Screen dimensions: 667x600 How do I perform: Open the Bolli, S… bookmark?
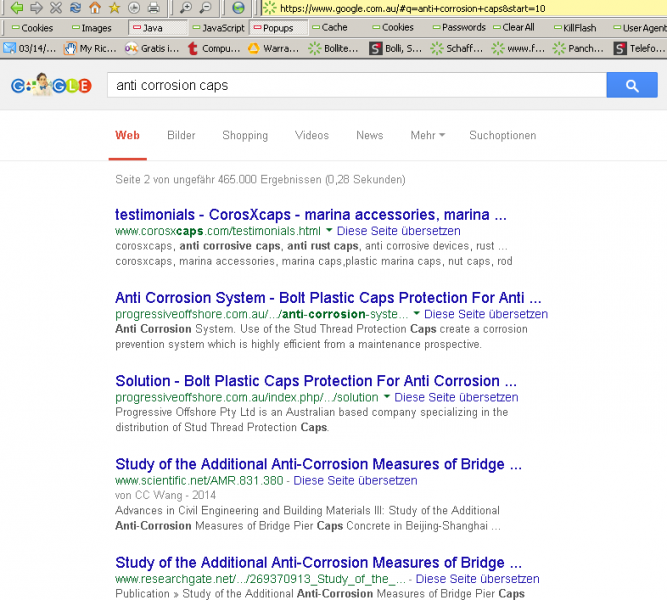click(396, 49)
